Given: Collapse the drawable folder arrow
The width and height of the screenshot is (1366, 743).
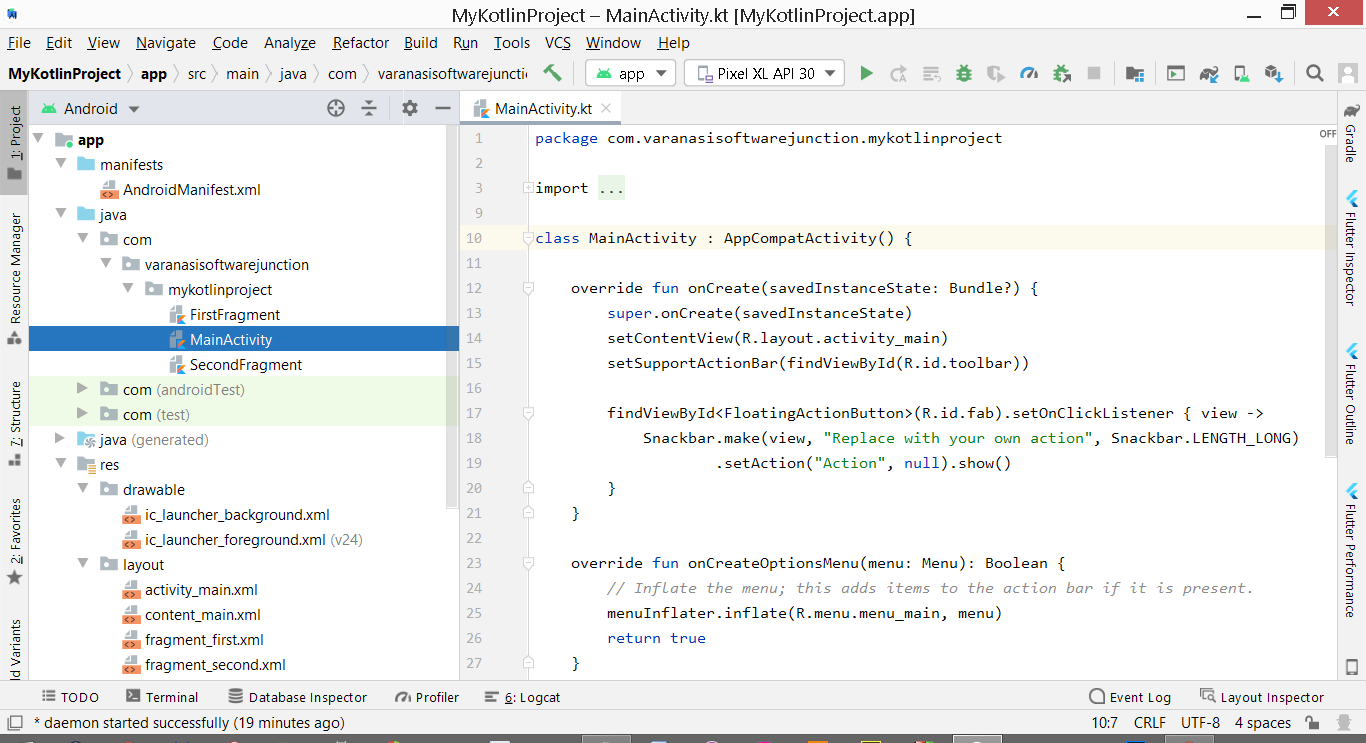Looking at the screenshot, I should (x=84, y=489).
